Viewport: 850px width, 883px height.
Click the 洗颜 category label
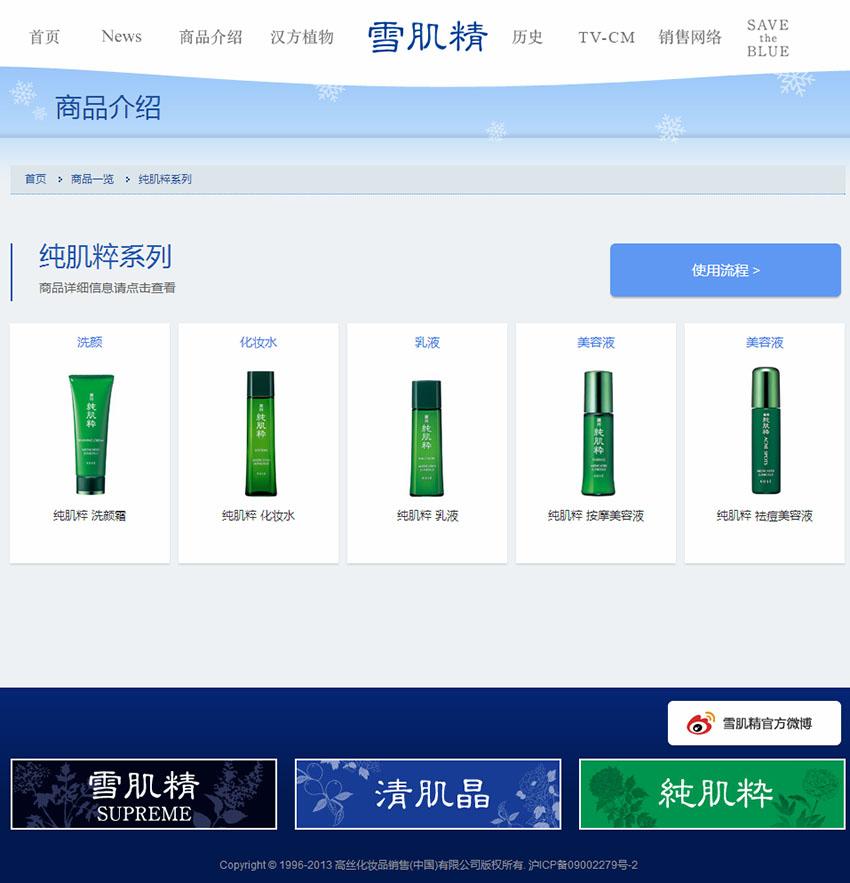(90, 342)
